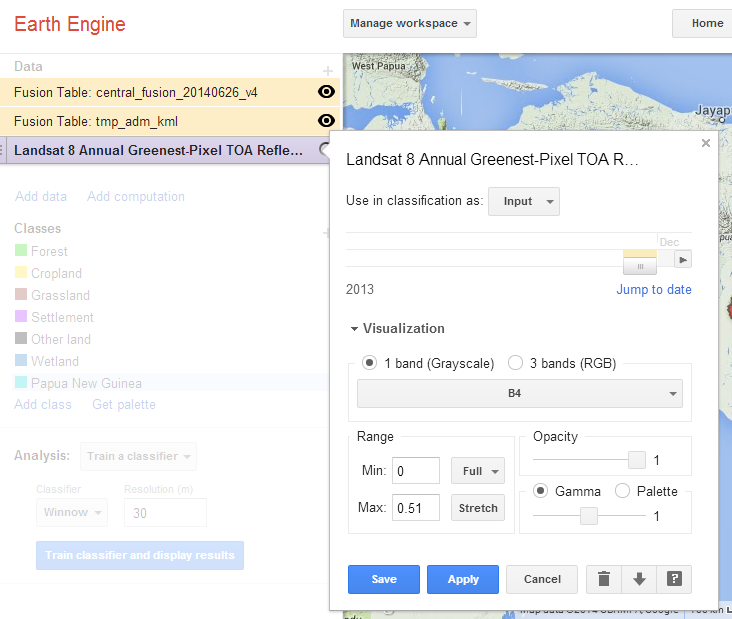
Task: Click the Min range input field
Action: (416, 471)
